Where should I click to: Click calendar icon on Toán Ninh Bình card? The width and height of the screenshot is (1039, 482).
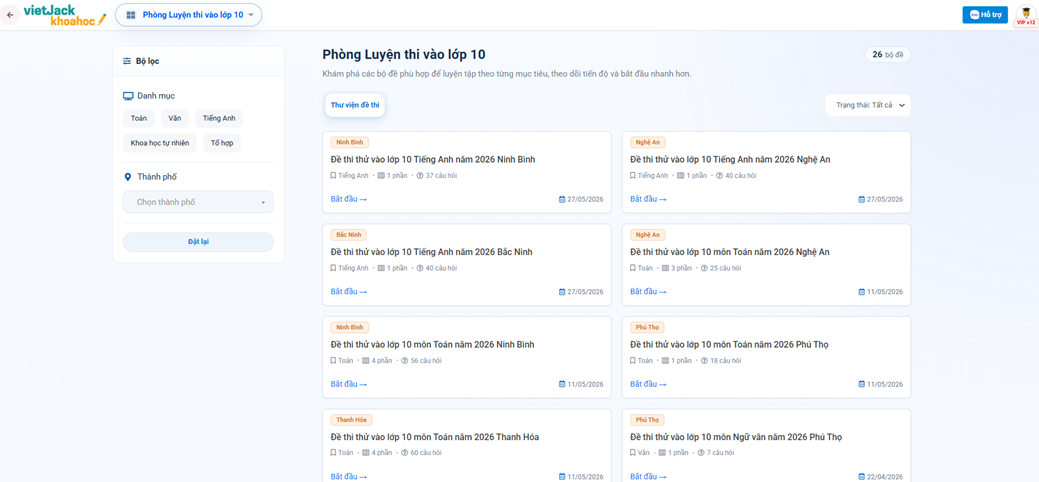(x=563, y=385)
